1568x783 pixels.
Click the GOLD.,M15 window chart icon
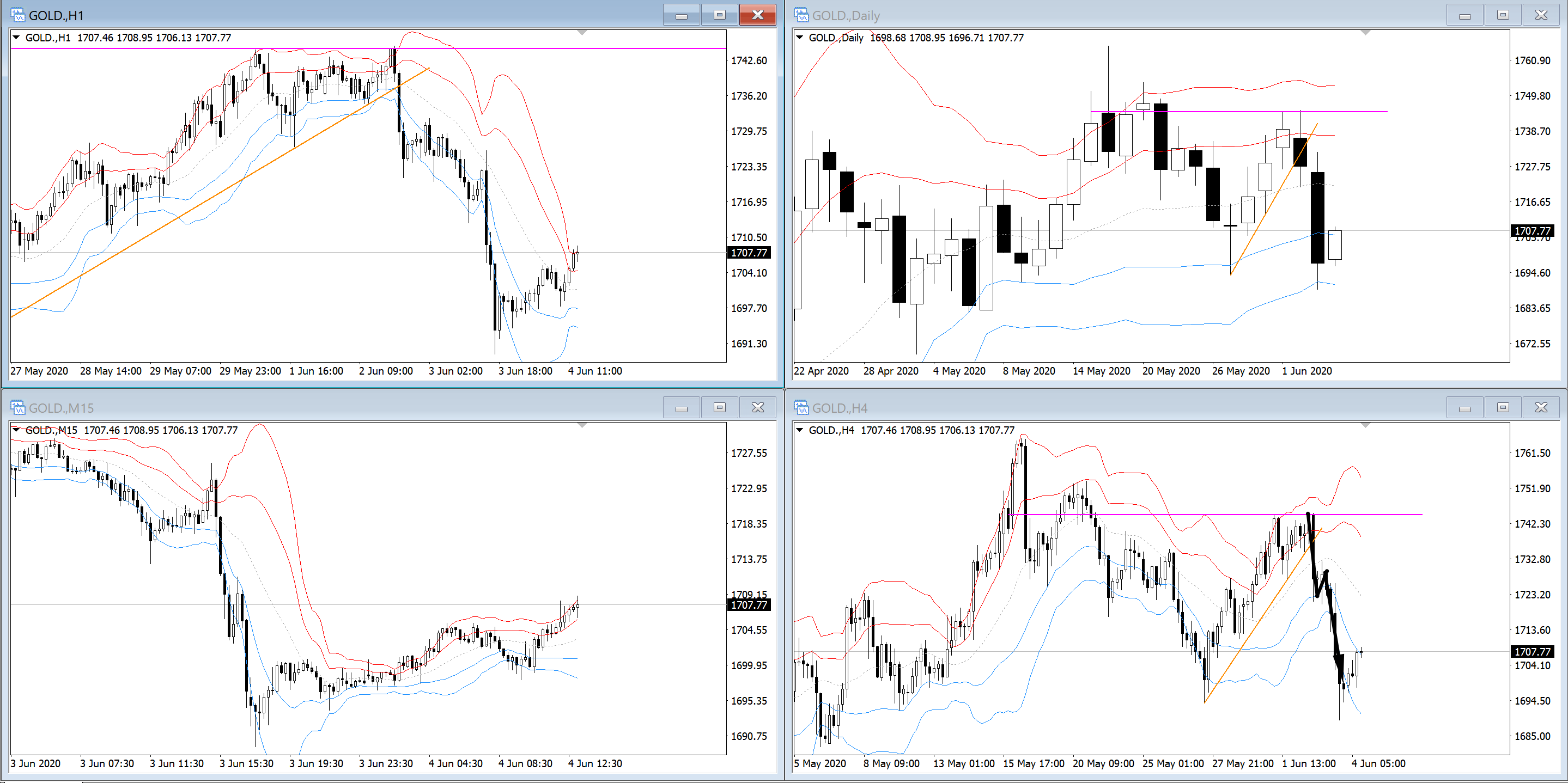[17, 408]
